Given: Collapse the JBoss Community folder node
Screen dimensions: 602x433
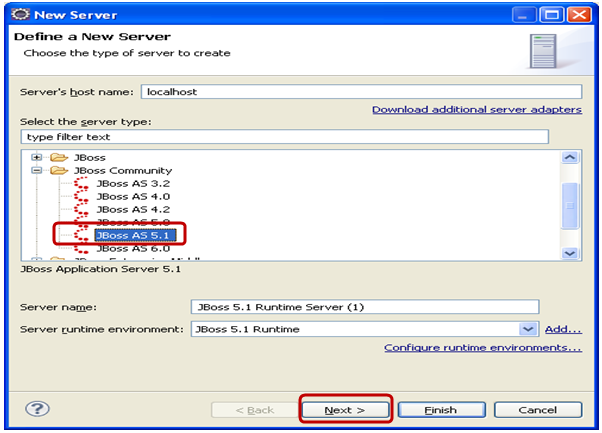Looking at the screenshot, I should pyautogui.click(x=36, y=170).
